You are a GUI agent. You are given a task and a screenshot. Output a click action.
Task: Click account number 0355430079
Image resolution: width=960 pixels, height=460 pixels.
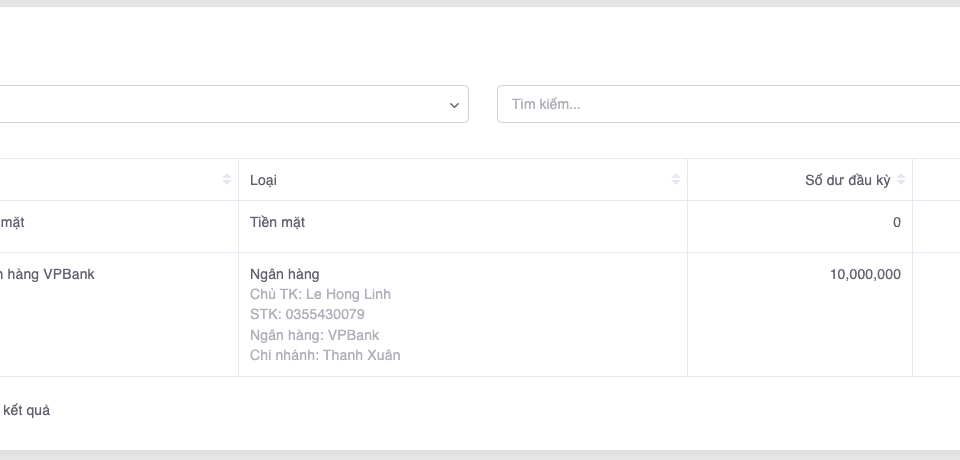(307, 314)
